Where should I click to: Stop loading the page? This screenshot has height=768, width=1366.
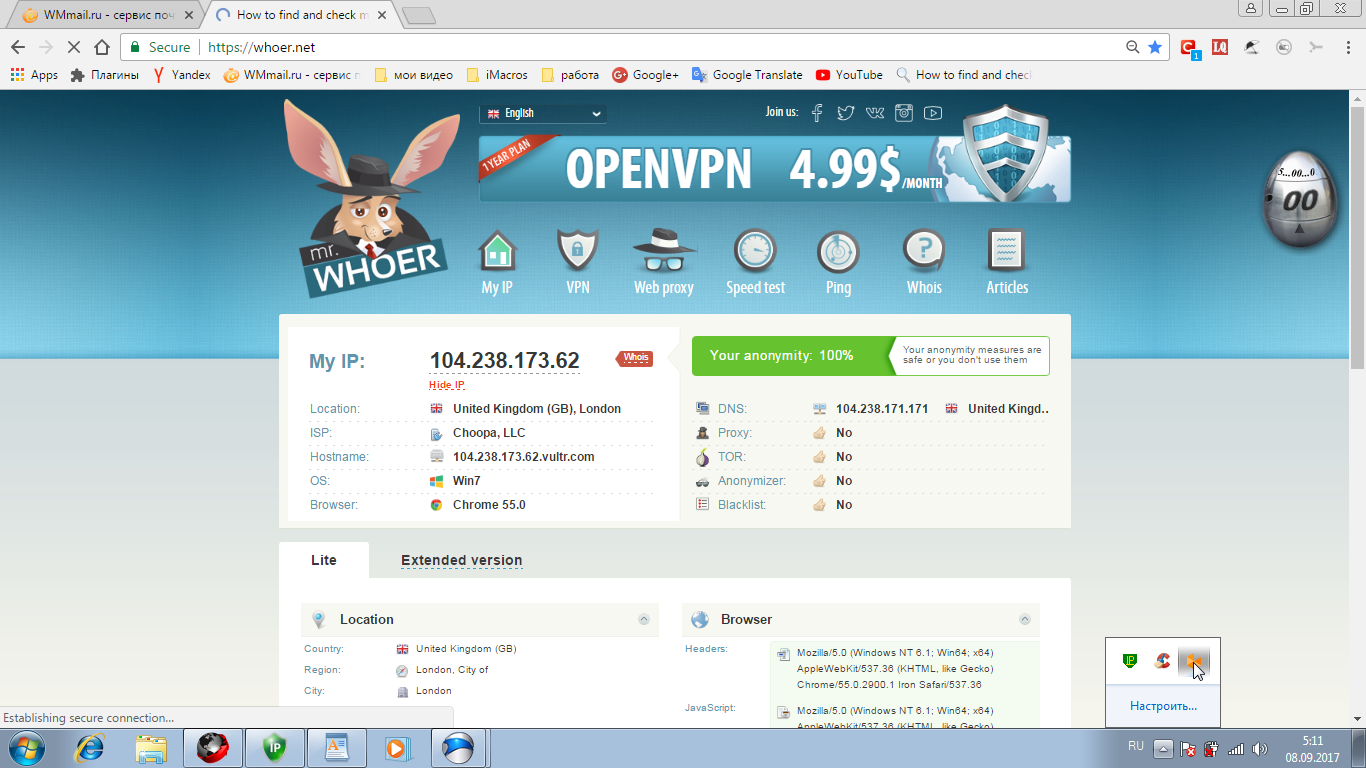coord(73,47)
